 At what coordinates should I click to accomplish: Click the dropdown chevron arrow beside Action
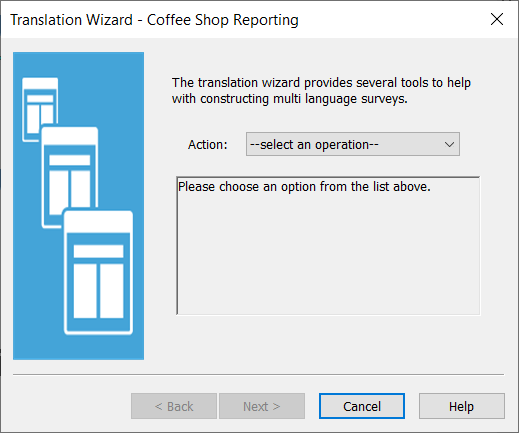coord(449,145)
